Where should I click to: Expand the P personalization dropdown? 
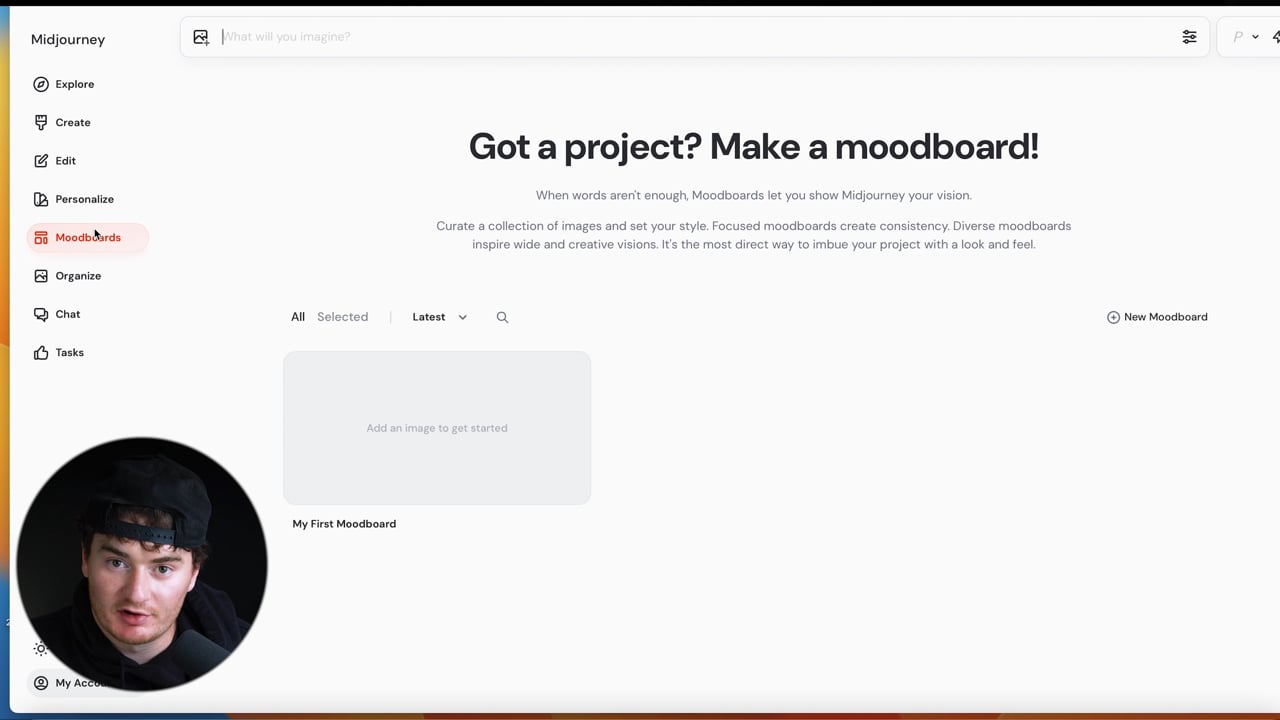coord(1246,37)
